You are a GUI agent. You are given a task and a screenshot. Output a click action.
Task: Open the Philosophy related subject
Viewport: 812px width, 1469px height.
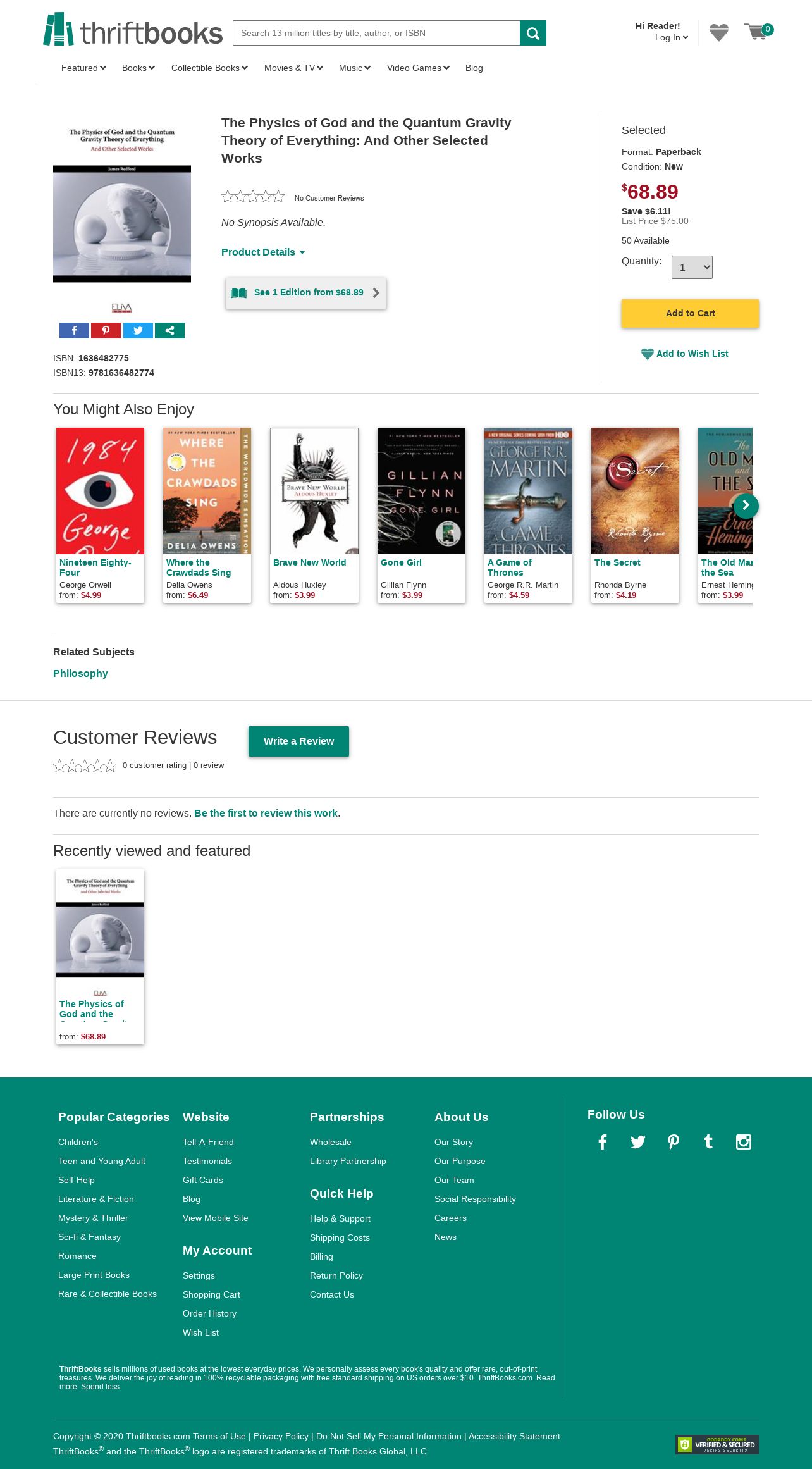pos(80,673)
